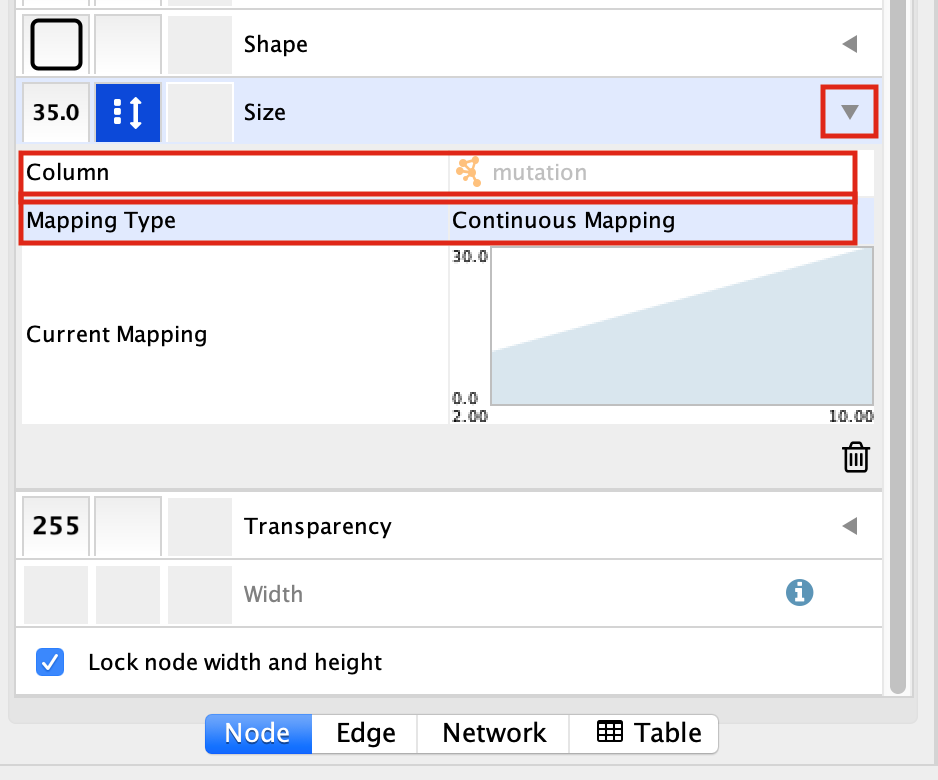Image resolution: width=938 pixels, height=780 pixels.
Task: Open the Transparency default value 255 box
Action: [56, 526]
